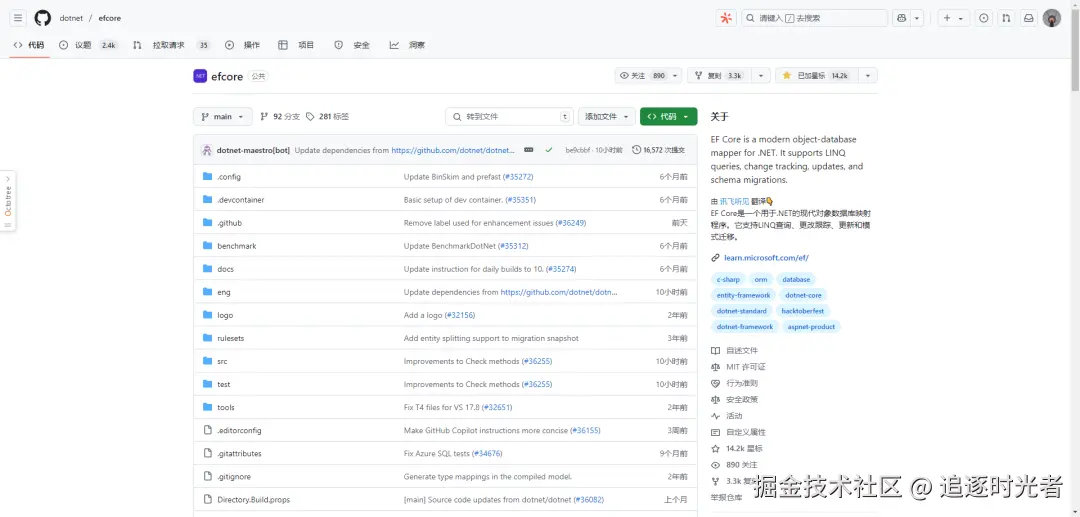Select the hacktoberfest topic tag
1080x517 pixels.
(802, 311)
